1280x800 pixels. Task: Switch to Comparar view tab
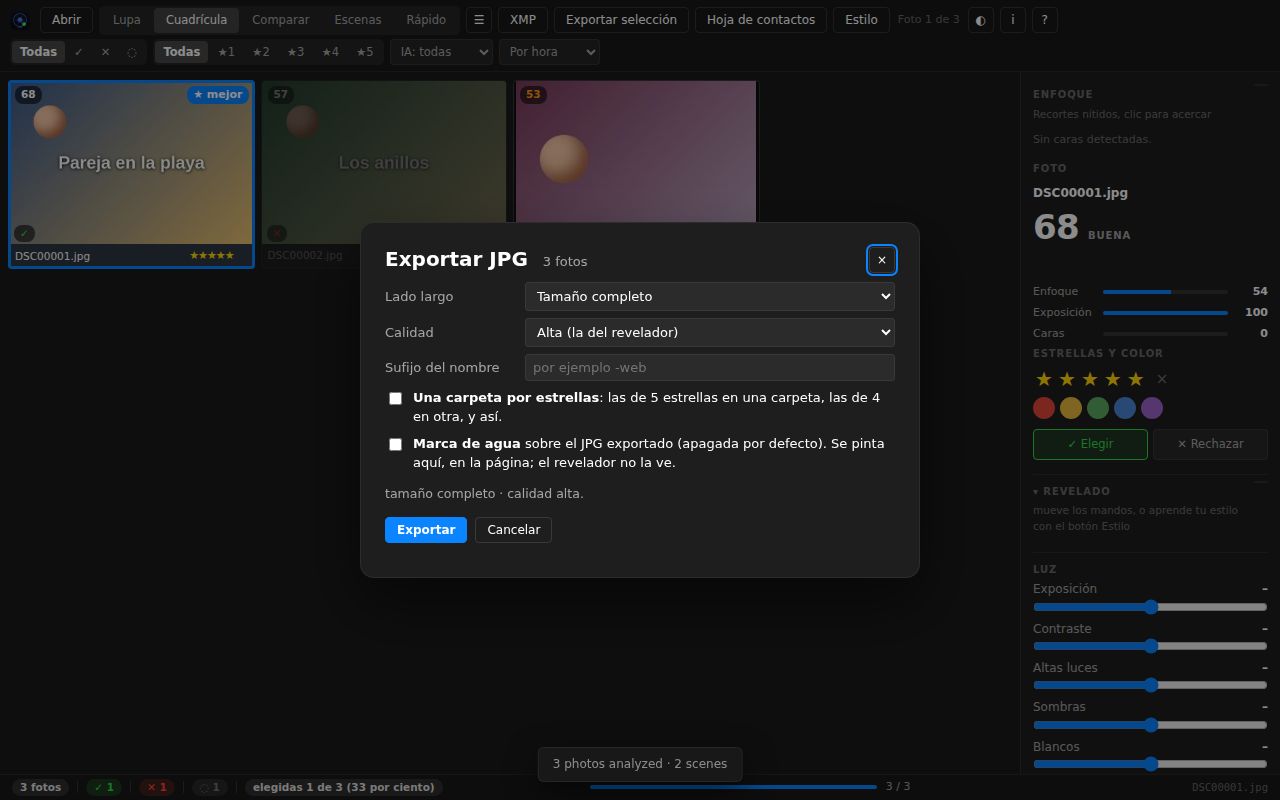pyautogui.click(x=281, y=20)
